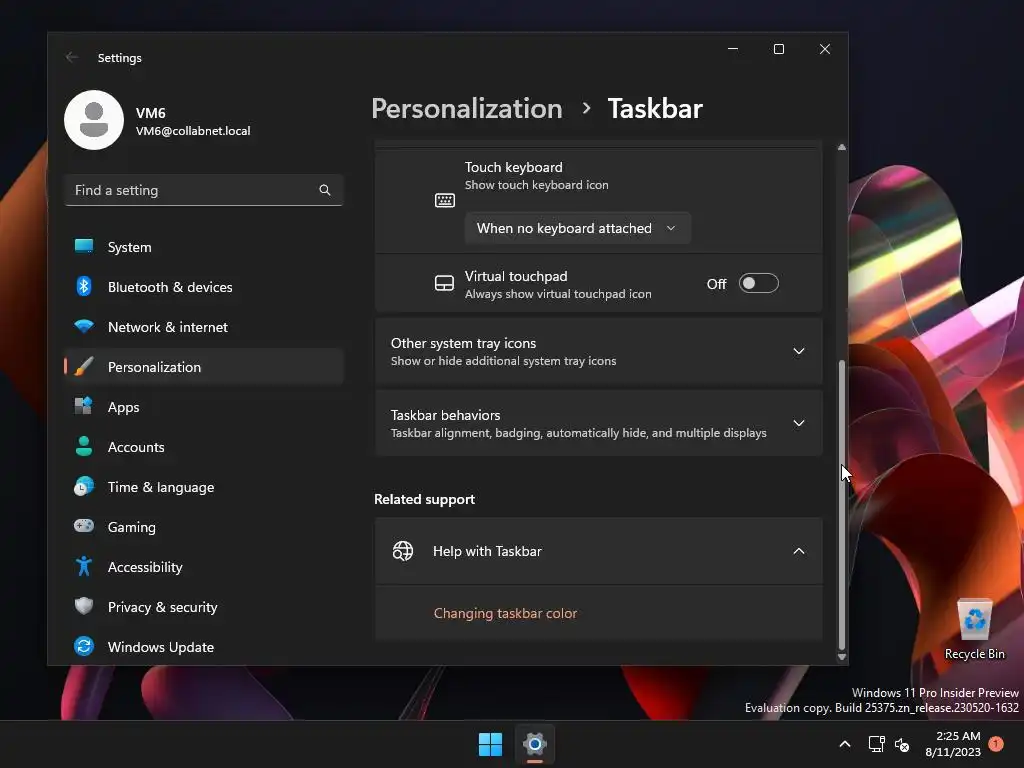
Task: Select the Recycle Bin desktop icon
Action: click(975, 630)
